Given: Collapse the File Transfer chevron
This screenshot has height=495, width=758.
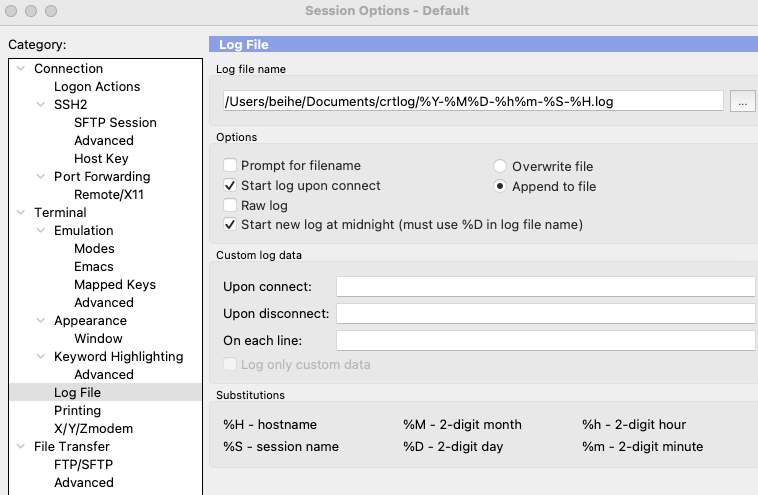Looking at the screenshot, I should click(x=21, y=446).
